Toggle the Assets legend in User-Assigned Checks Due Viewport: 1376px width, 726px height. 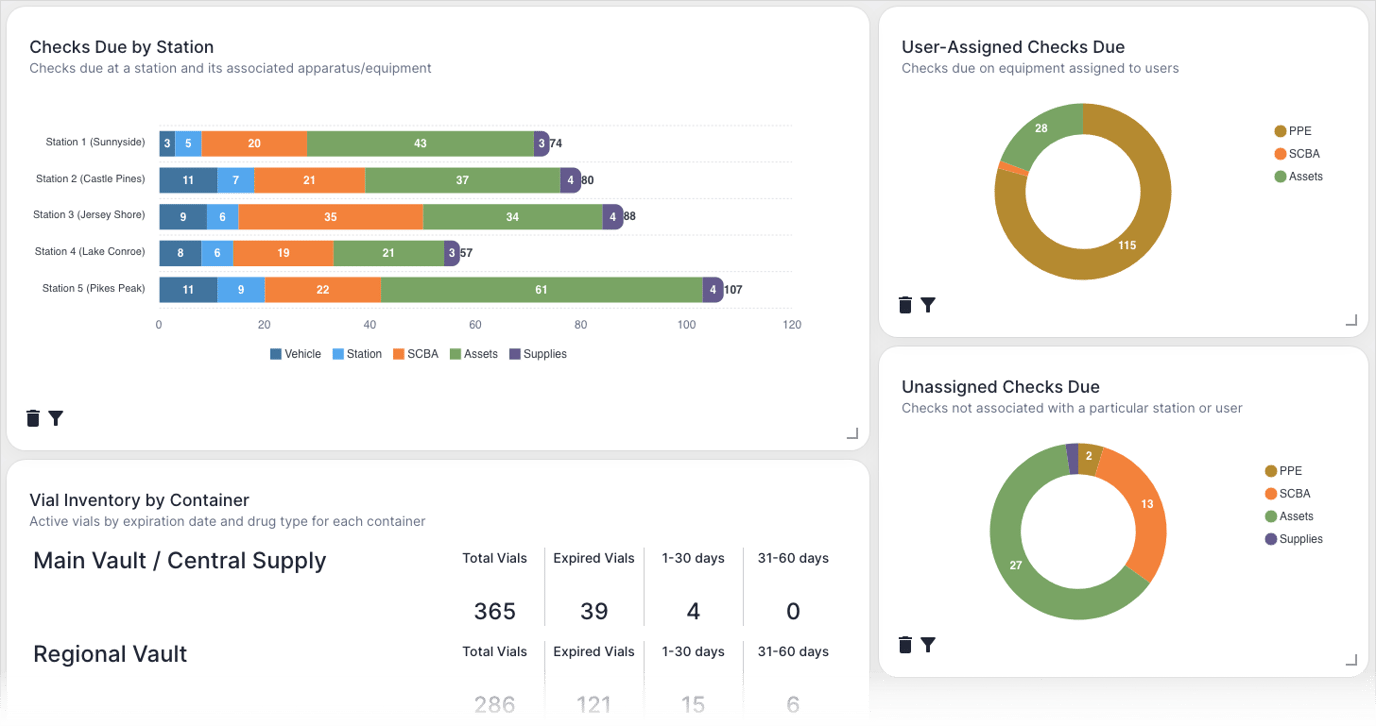1301,176
